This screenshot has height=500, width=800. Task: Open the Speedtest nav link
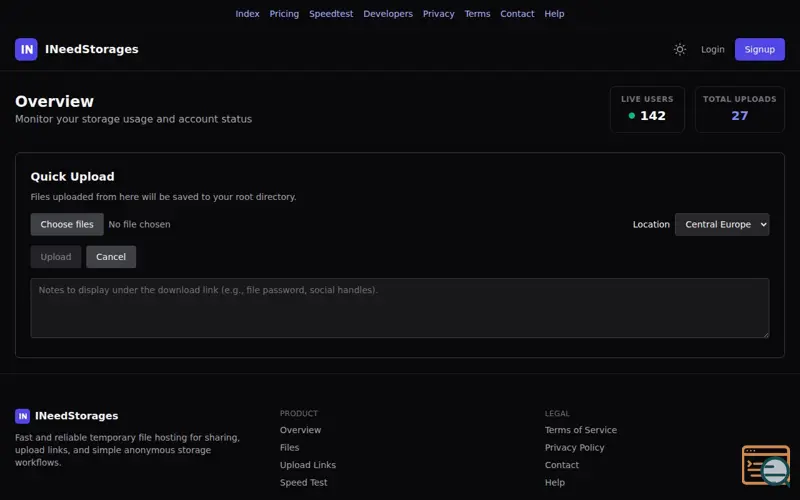(331, 14)
